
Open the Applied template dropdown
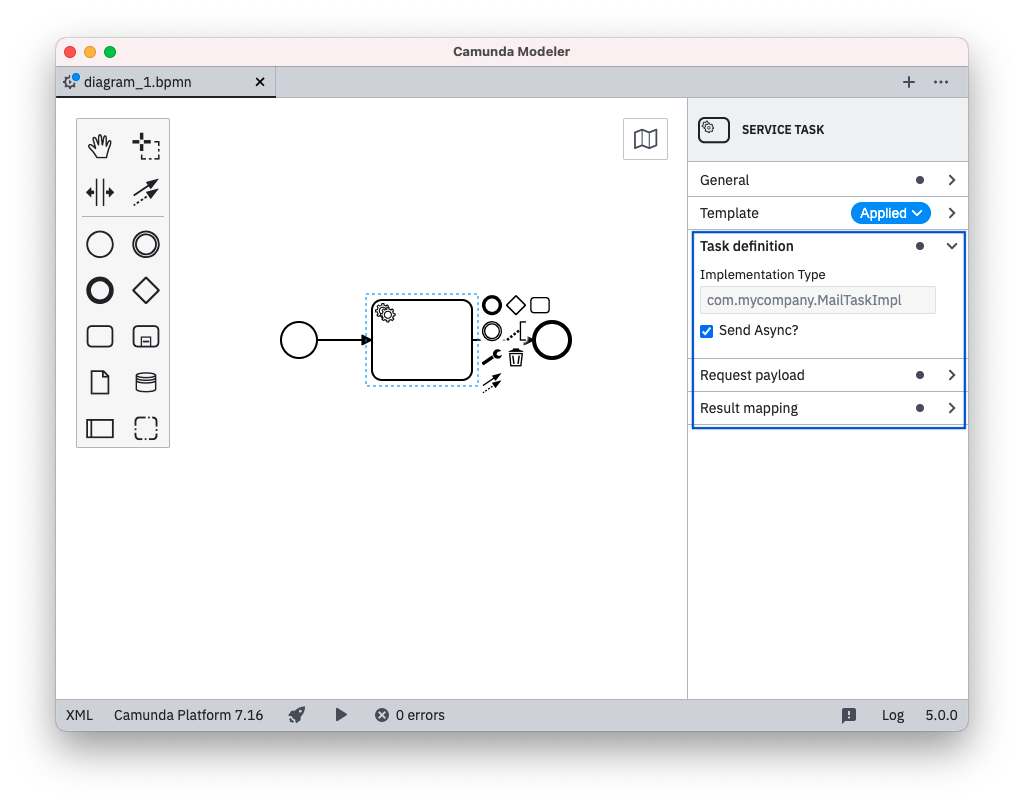[890, 213]
